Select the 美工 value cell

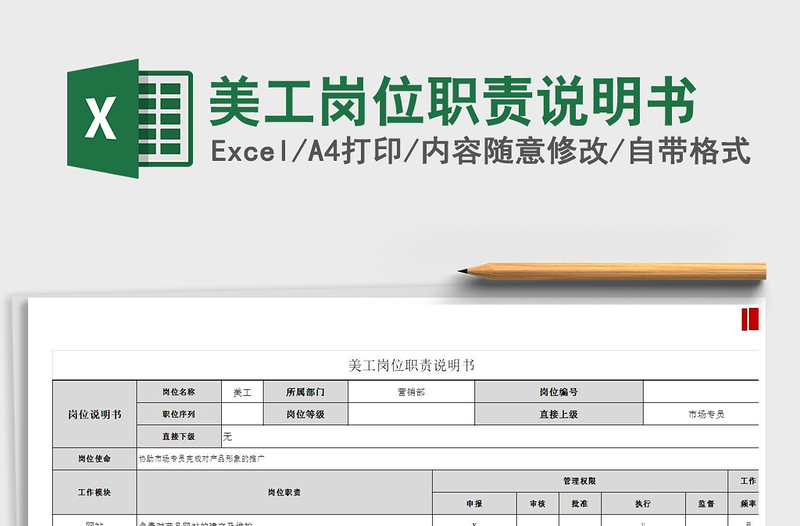(242, 392)
